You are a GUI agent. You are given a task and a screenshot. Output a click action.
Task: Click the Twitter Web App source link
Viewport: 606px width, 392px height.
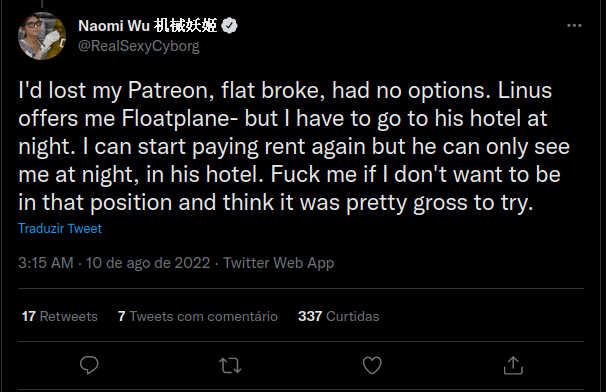[x=279, y=263]
